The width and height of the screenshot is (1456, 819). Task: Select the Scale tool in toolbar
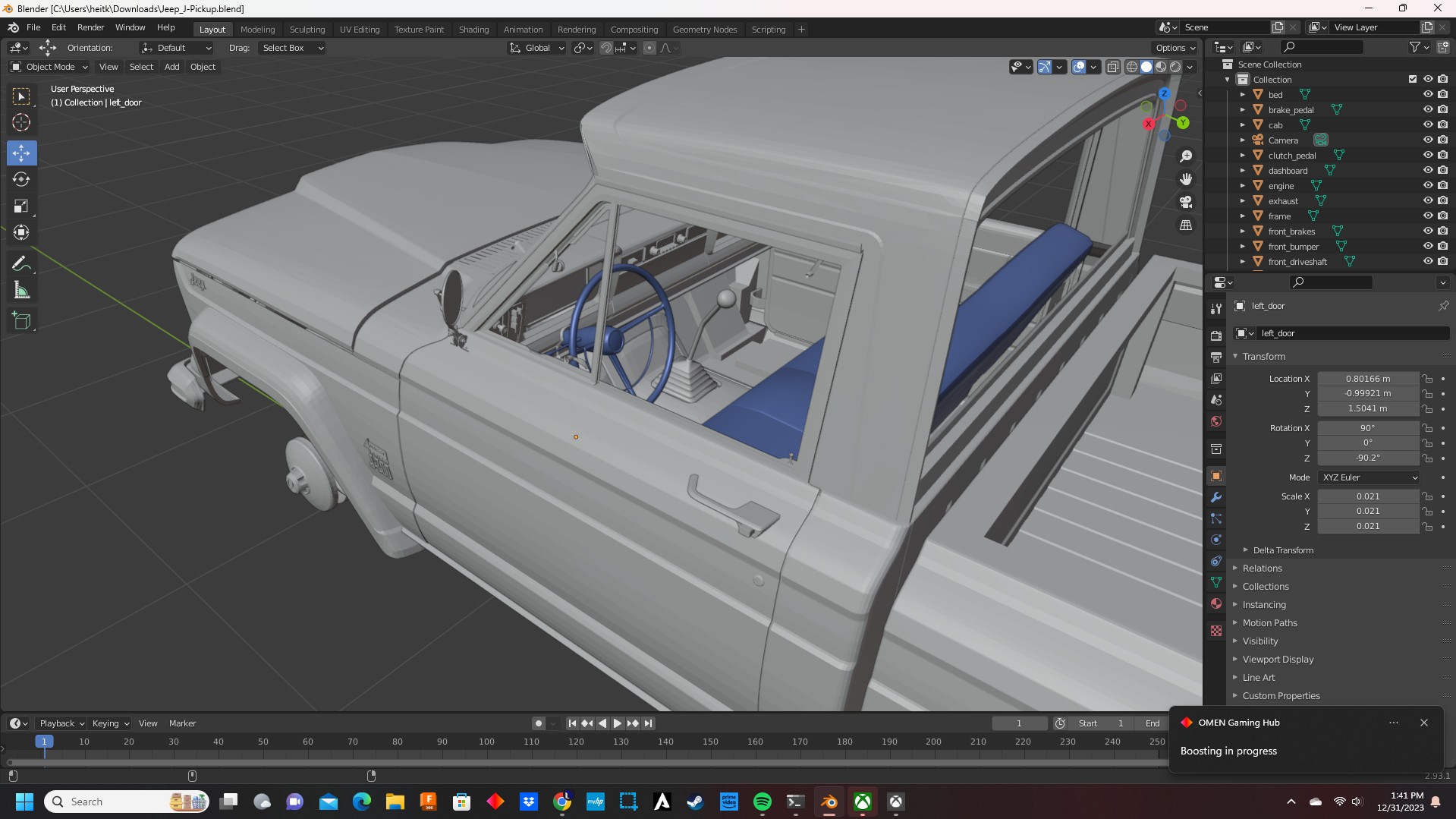21,206
